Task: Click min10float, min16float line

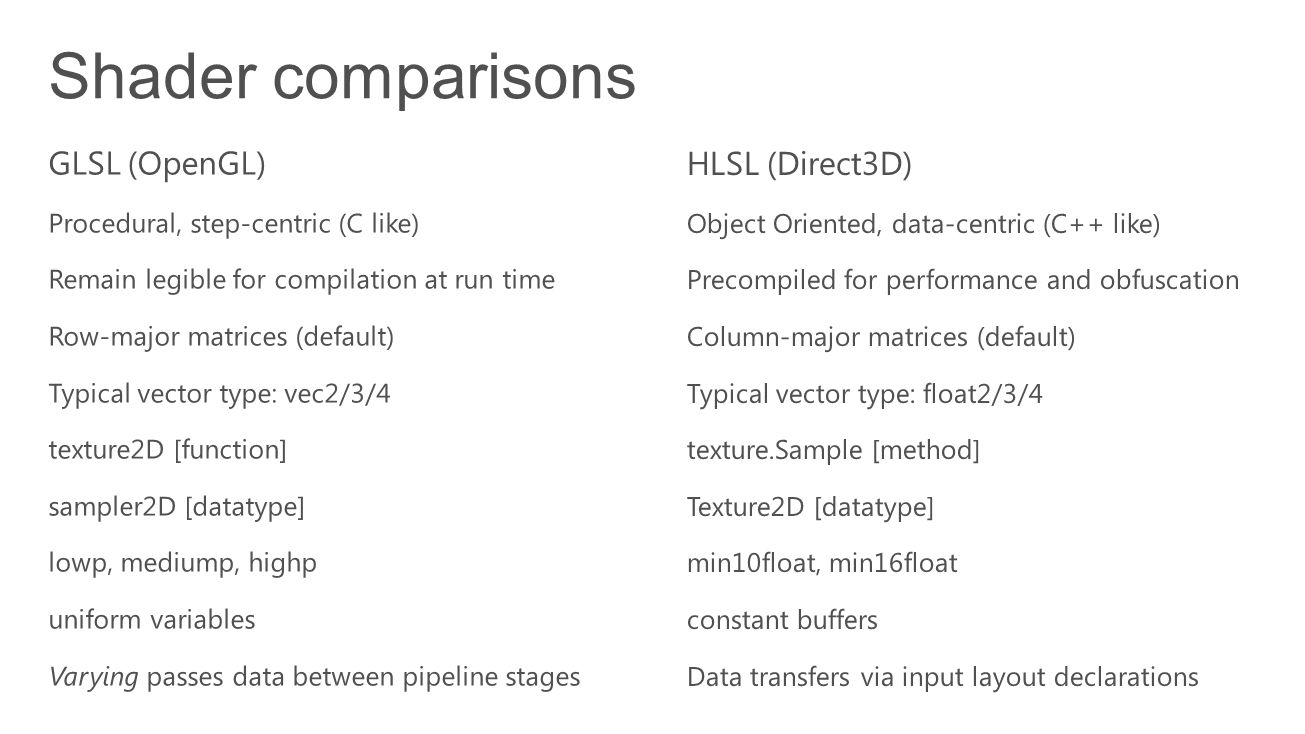Action: 822,563
